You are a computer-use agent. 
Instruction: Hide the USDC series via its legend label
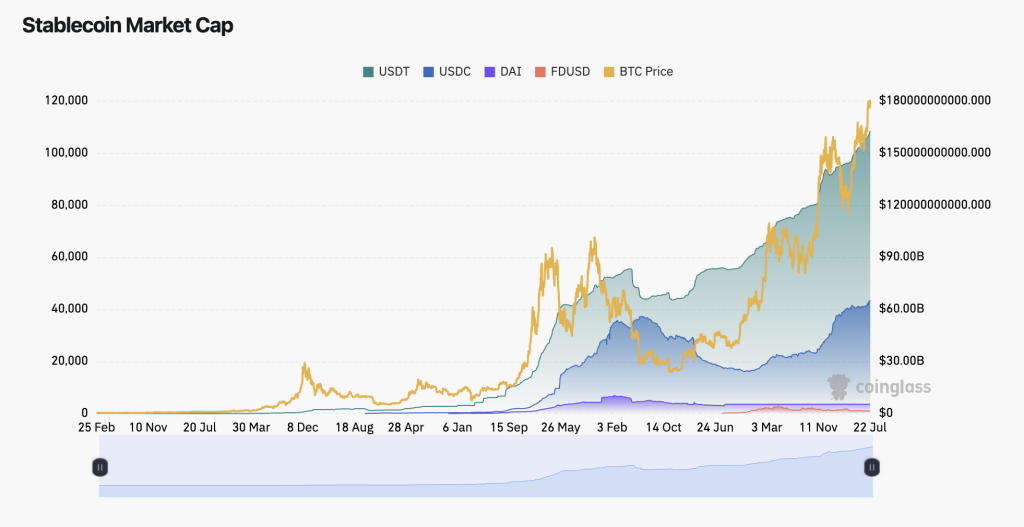tap(455, 72)
